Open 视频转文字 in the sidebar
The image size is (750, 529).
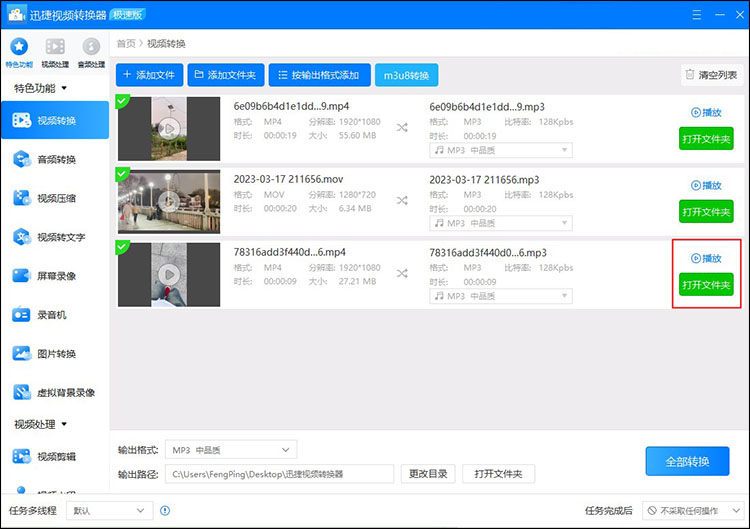55,237
